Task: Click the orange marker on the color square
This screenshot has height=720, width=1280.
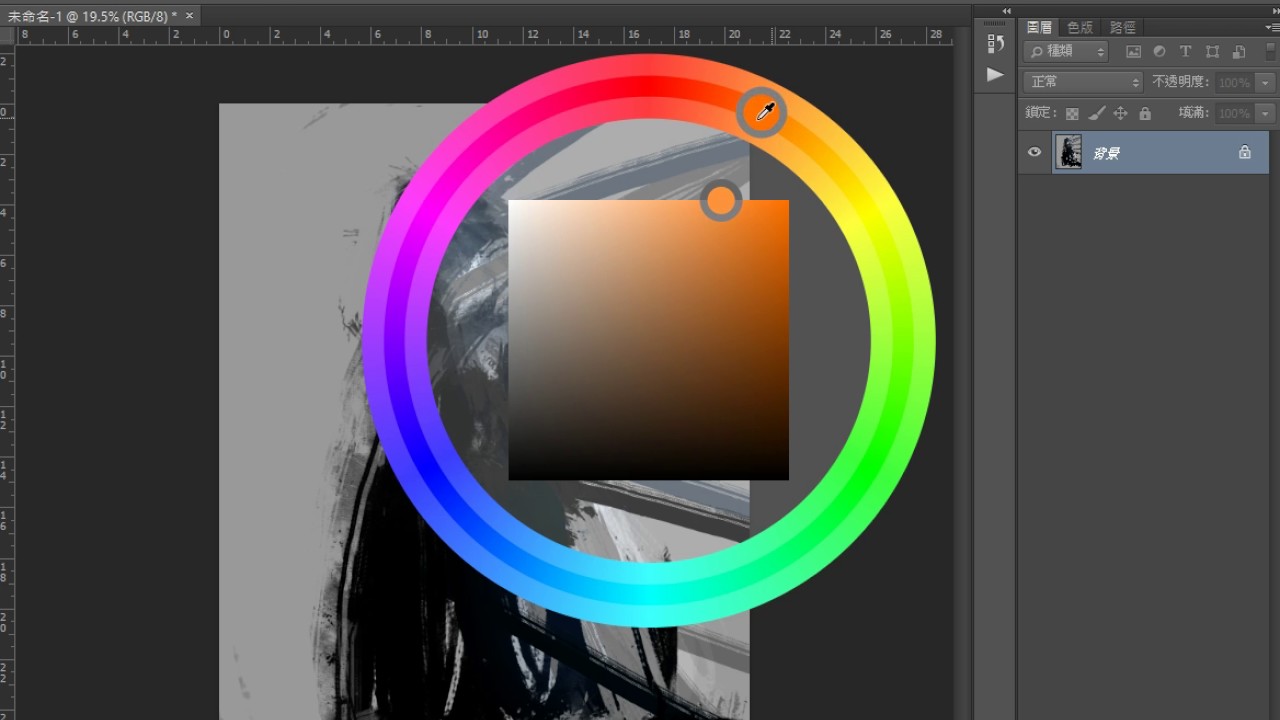Action: [721, 201]
